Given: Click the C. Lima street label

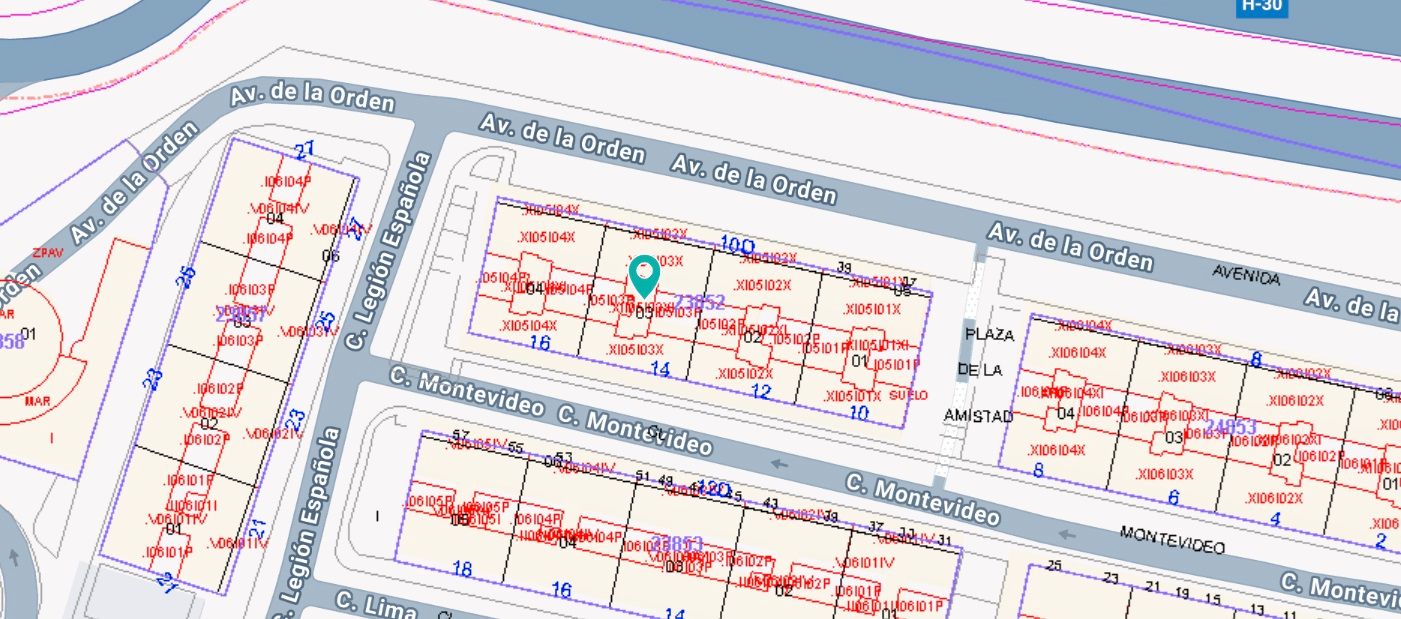Looking at the screenshot, I should coord(360,603).
